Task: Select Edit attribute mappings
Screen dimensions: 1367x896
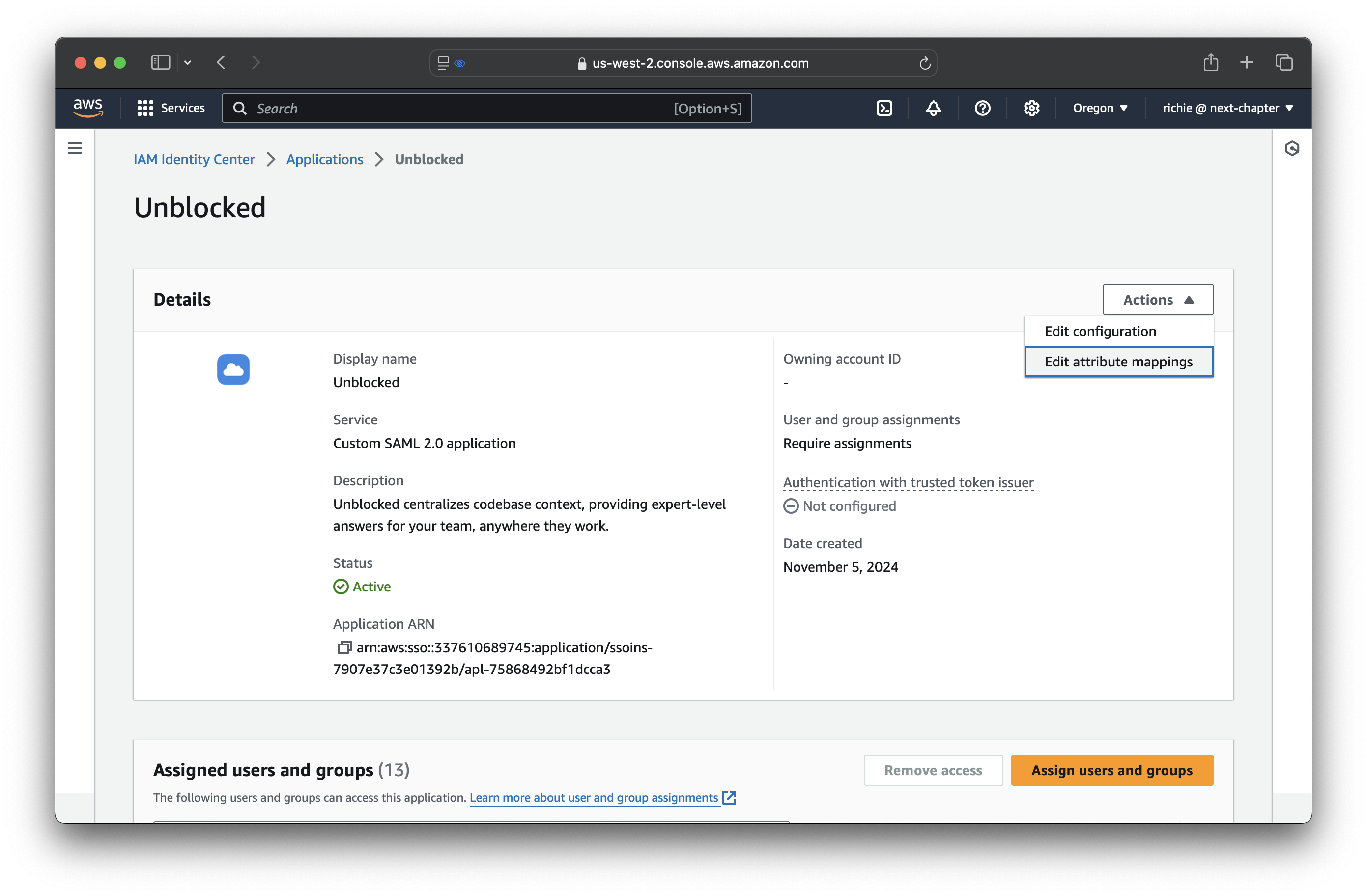Action: tap(1118, 362)
